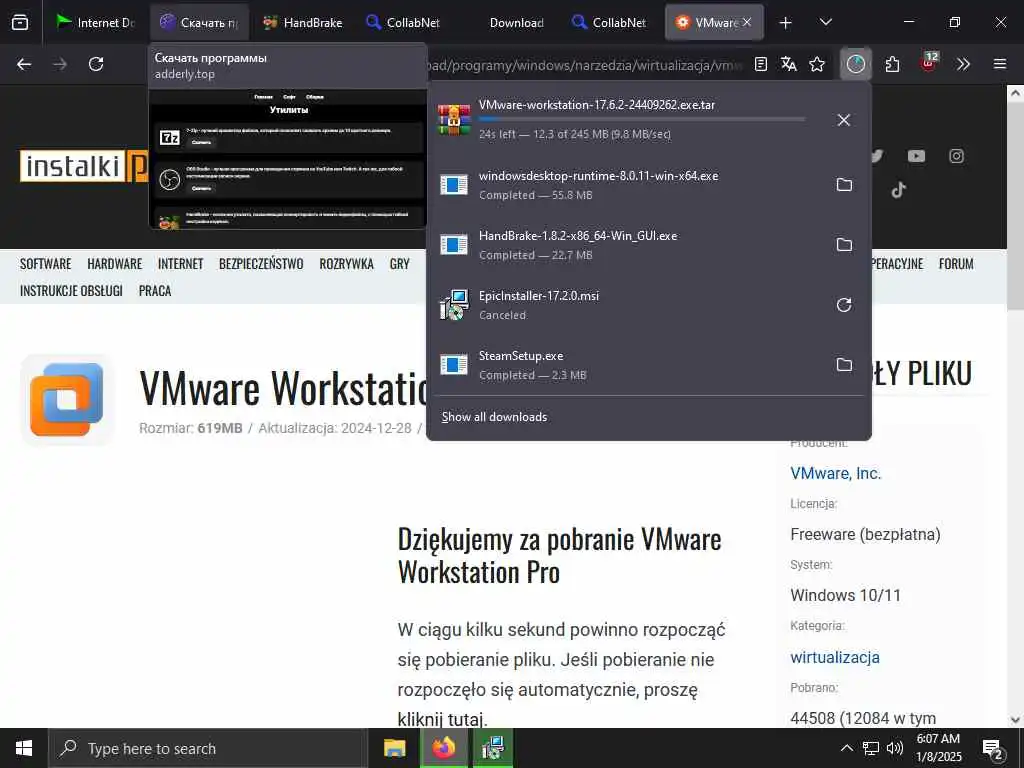Image resolution: width=1024 pixels, height=768 pixels.
Task: Open the FORUM menu item
Action: tap(956, 264)
